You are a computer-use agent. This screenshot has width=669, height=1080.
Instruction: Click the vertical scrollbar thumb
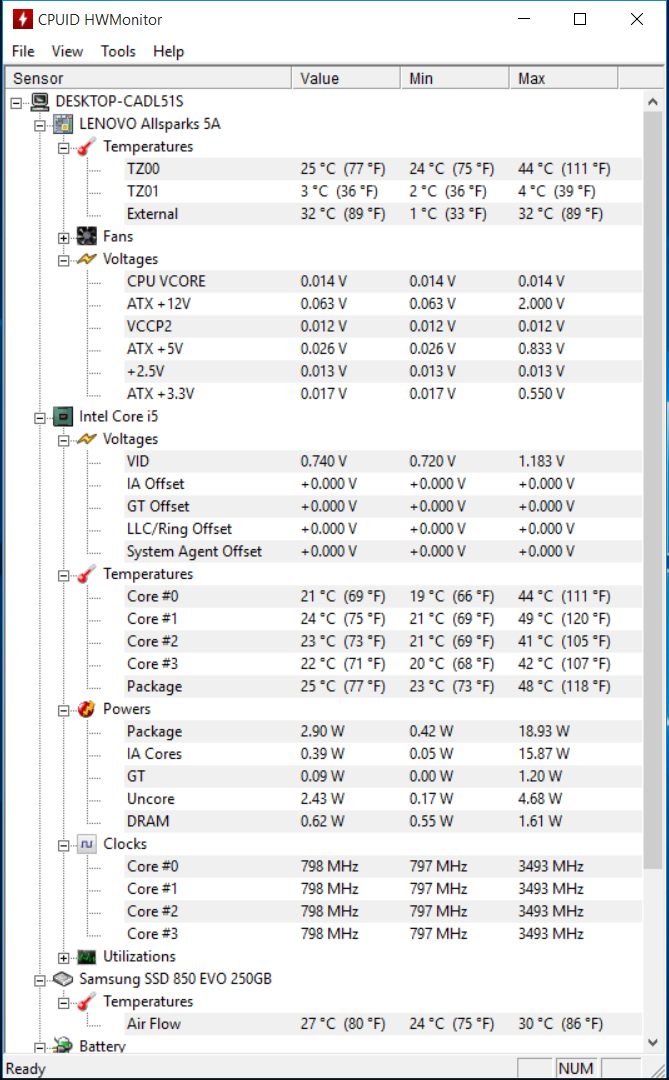tap(653, 490)
